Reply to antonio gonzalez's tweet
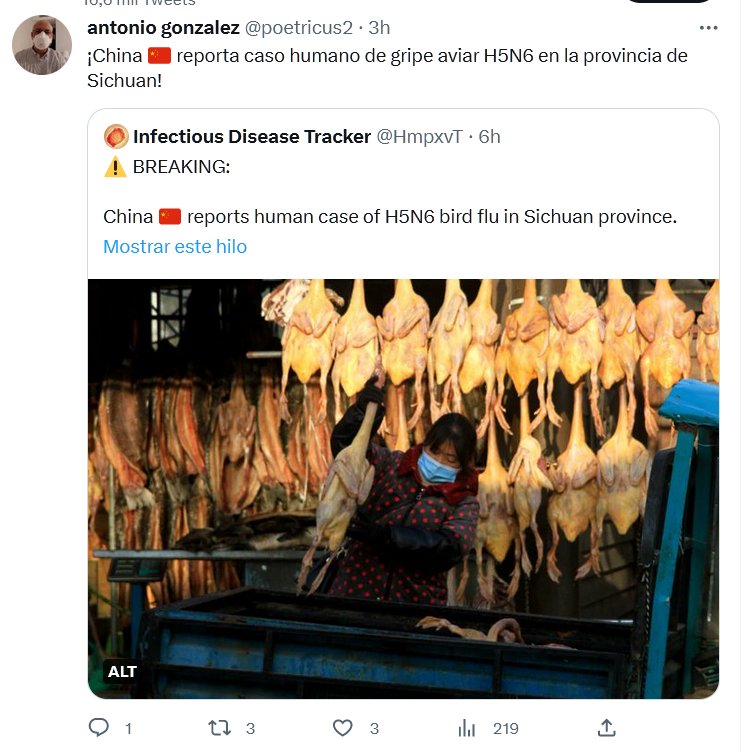Viewport: 752px width, 752px height. point(99,727)
